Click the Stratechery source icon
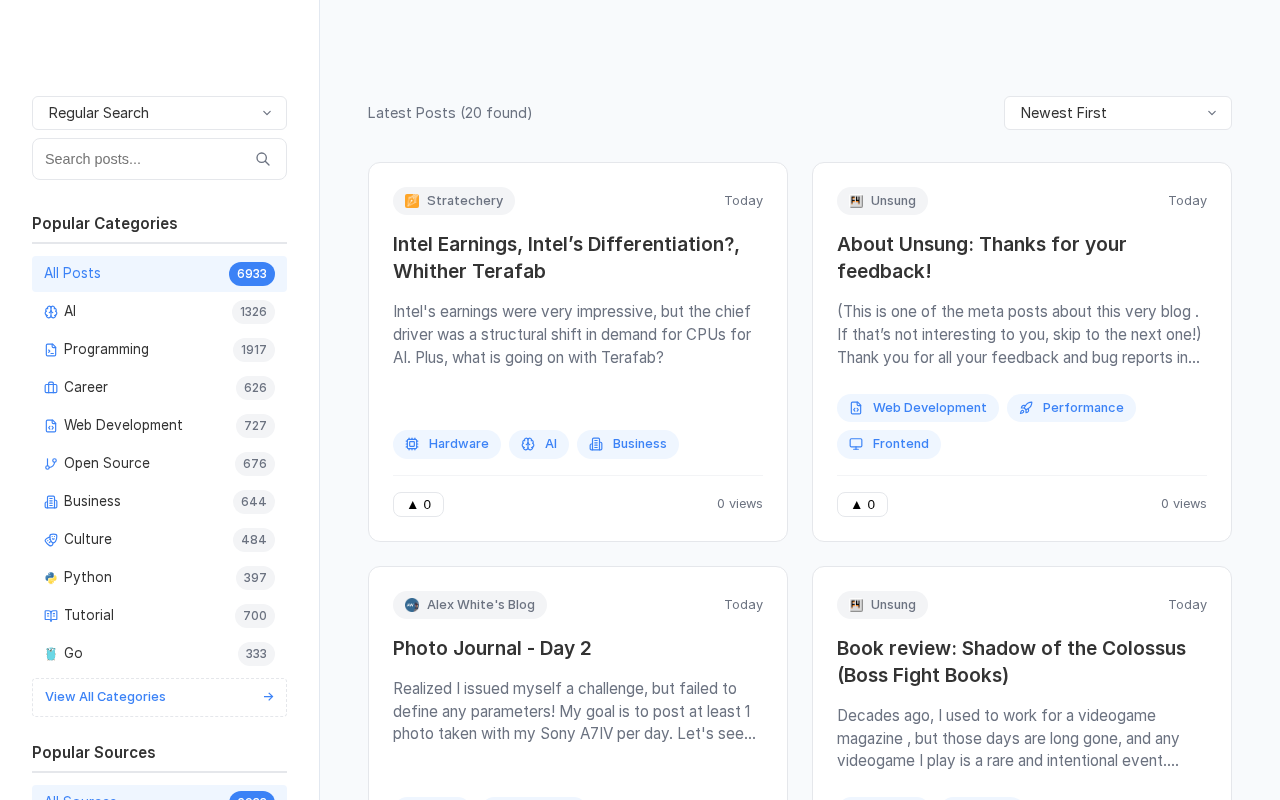1280x800 pixels. coord(412,201)
